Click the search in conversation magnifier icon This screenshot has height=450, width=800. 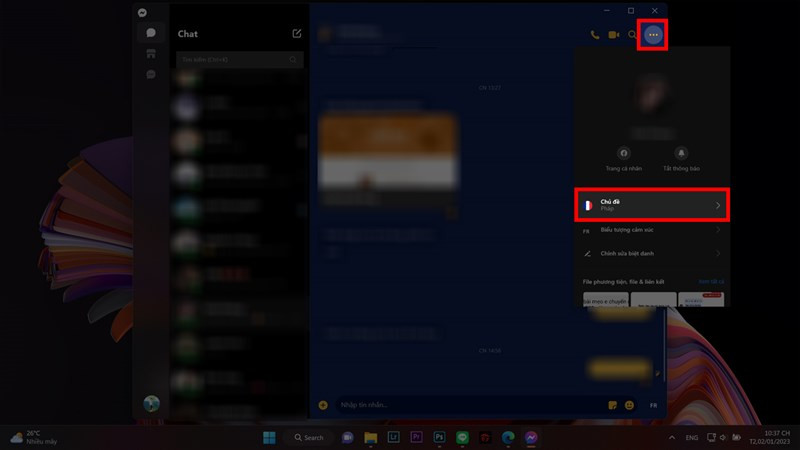pos(632,35)
